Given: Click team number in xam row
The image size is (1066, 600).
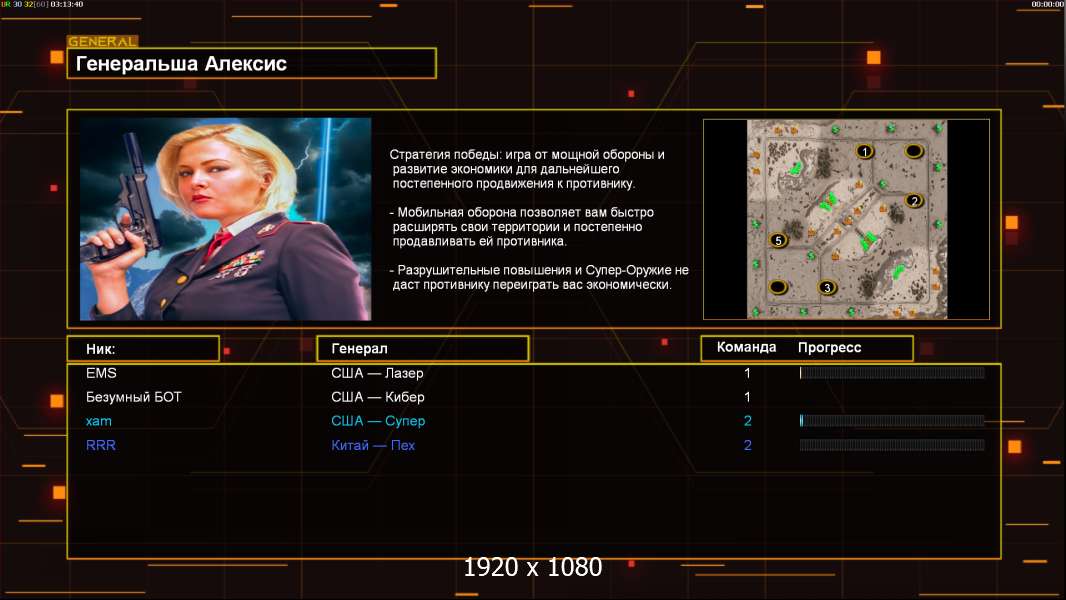Looking at the screenshot, I should (747, 421).
